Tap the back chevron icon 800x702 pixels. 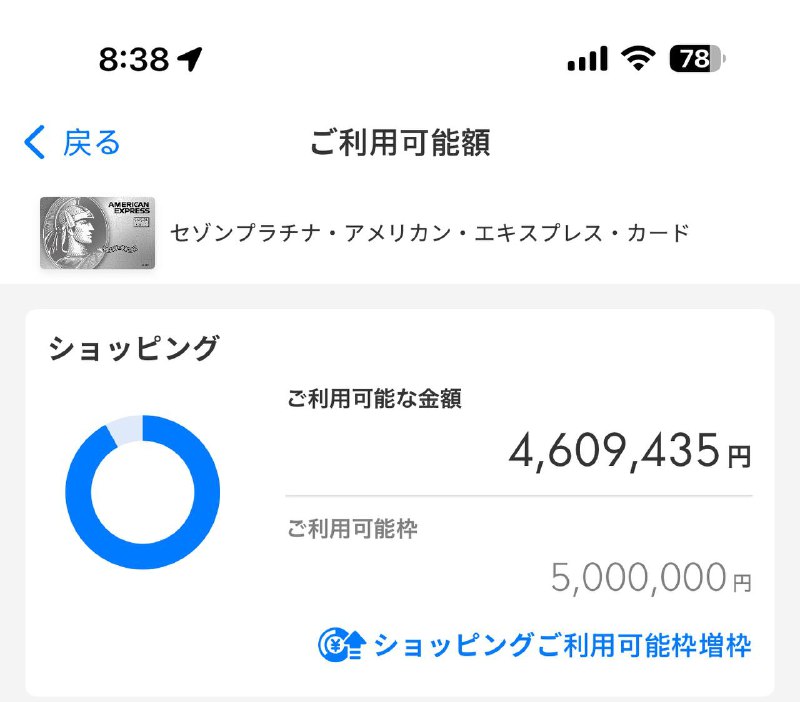[x=31, y=143]
